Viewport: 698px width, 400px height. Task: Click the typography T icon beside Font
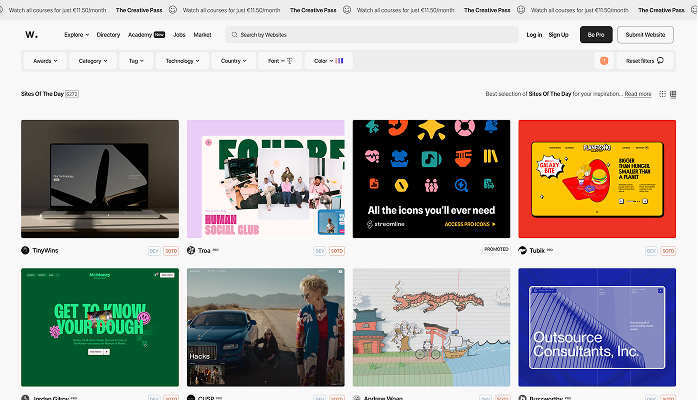click(289, 61)
